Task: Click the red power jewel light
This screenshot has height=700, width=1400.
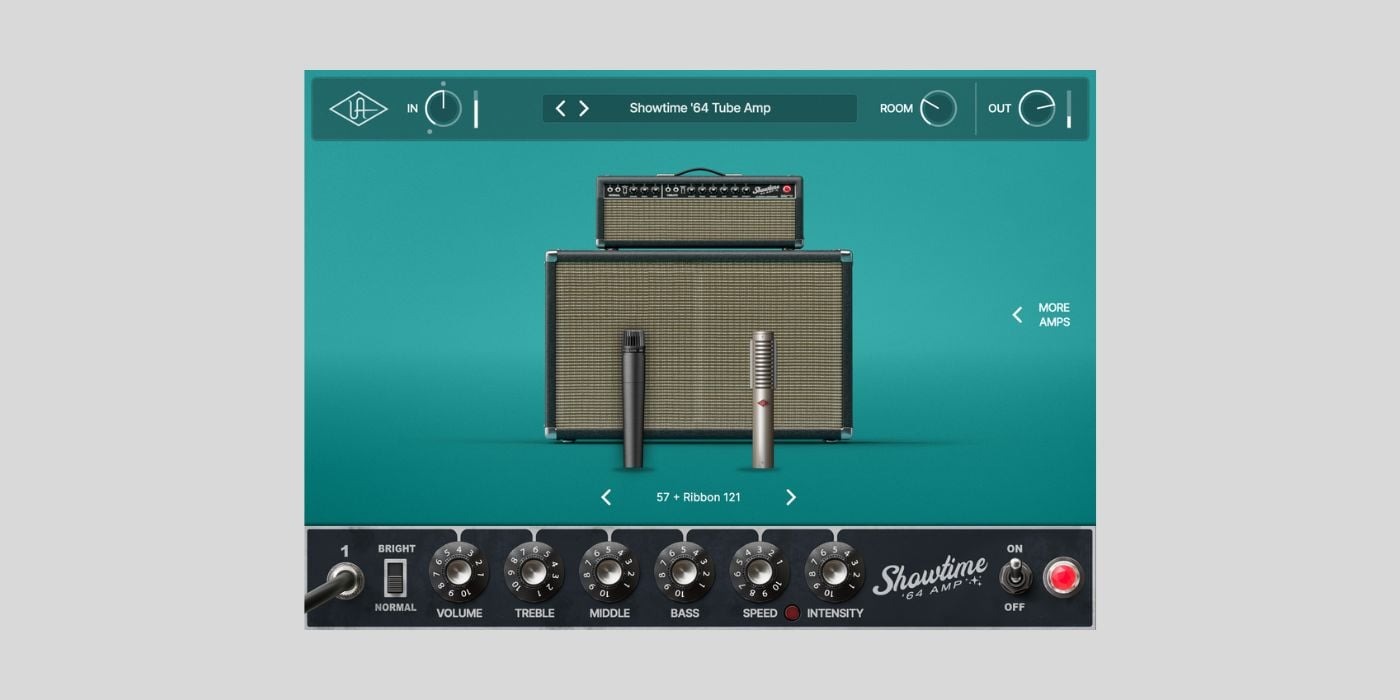Action: pyautogui.click(x=1062, y=578)
